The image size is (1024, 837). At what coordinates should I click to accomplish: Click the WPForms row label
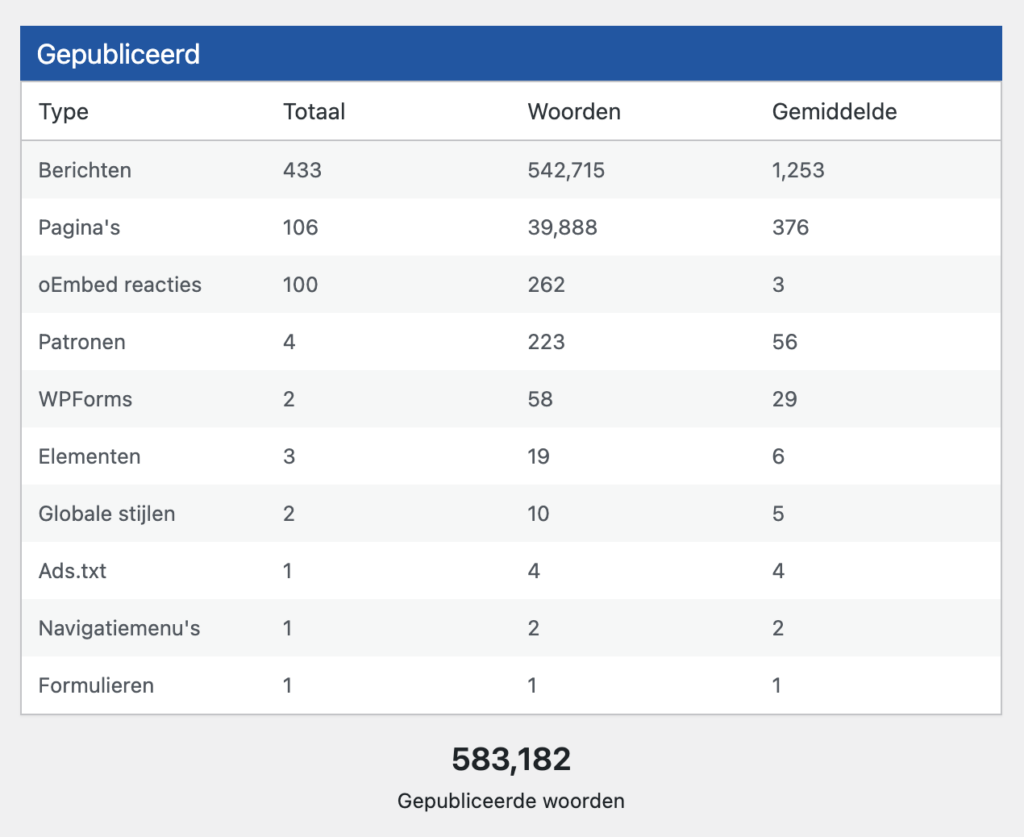[85, 399]
